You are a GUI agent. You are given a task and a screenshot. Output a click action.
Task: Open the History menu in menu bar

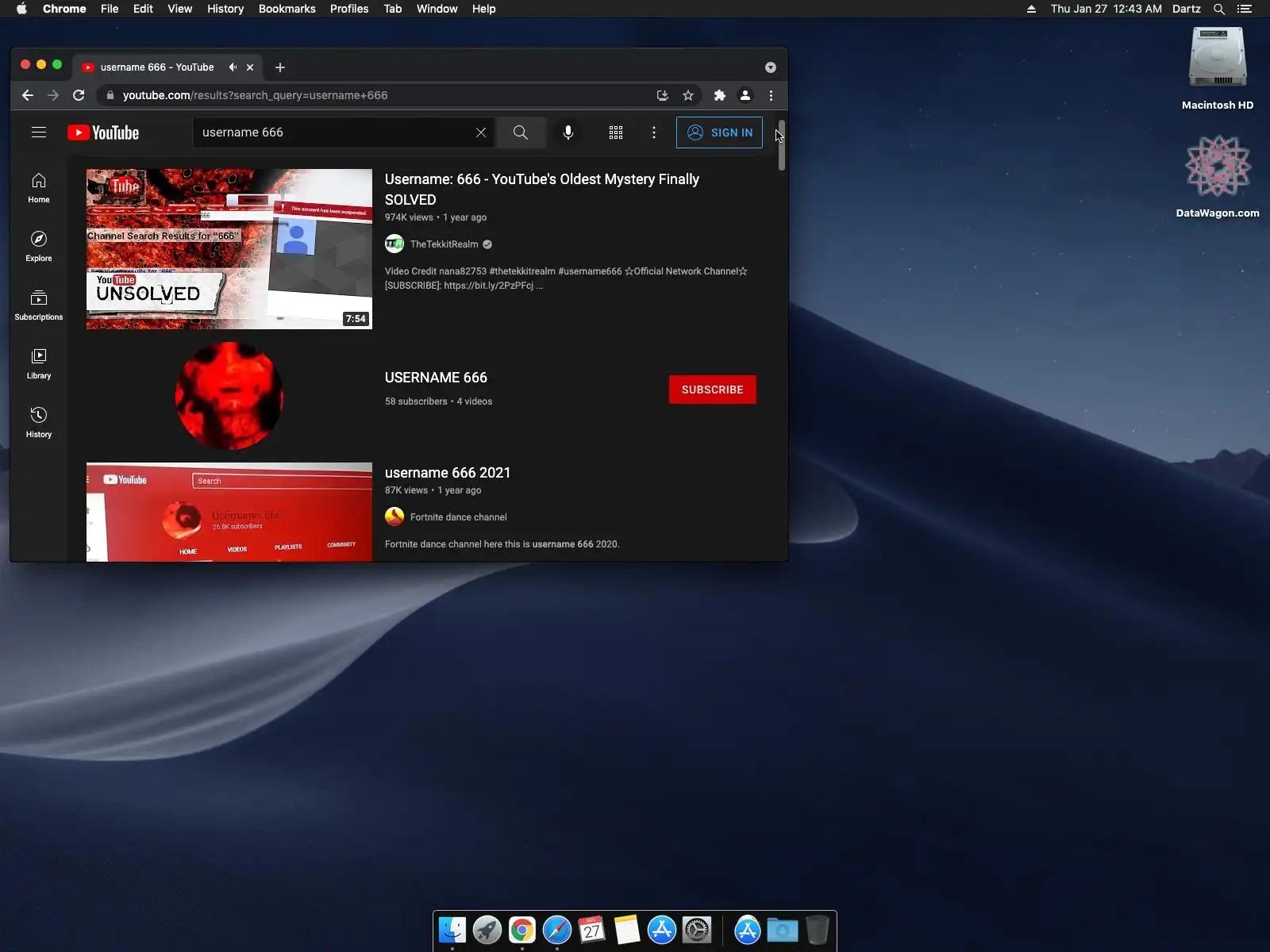(x=225, y=9)
